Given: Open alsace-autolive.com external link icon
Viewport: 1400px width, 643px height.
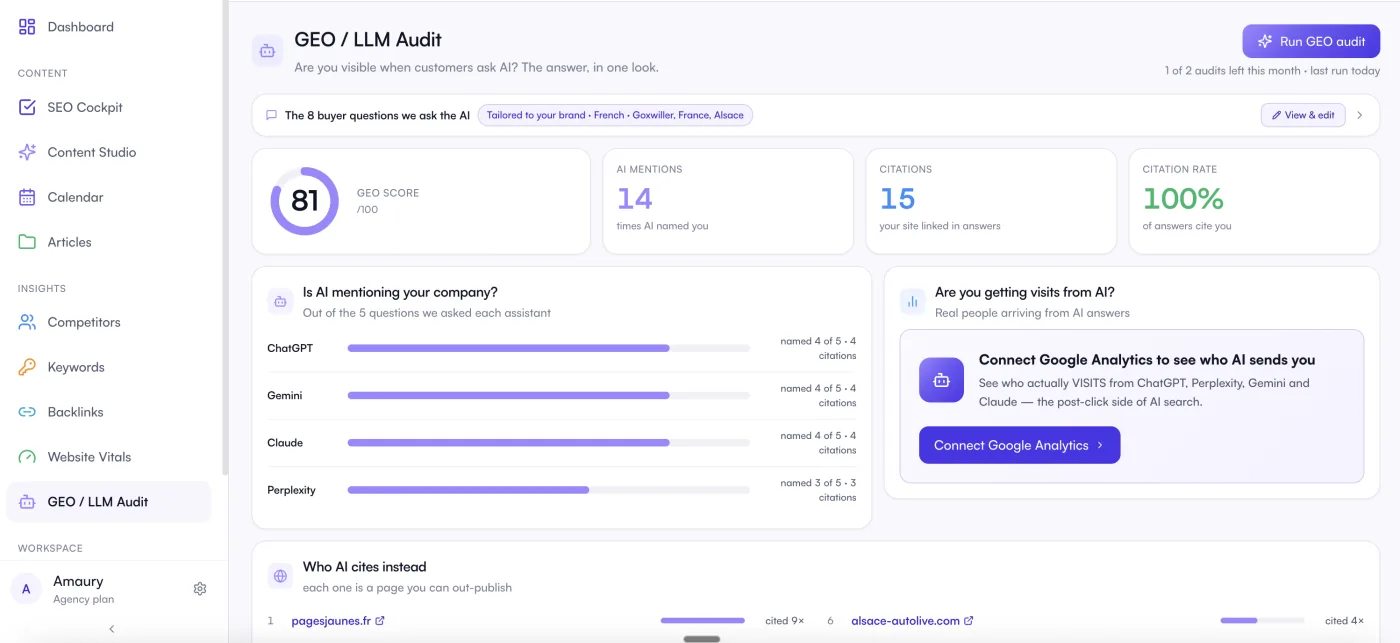Looking at the screenshot, I should coord(969,621).
